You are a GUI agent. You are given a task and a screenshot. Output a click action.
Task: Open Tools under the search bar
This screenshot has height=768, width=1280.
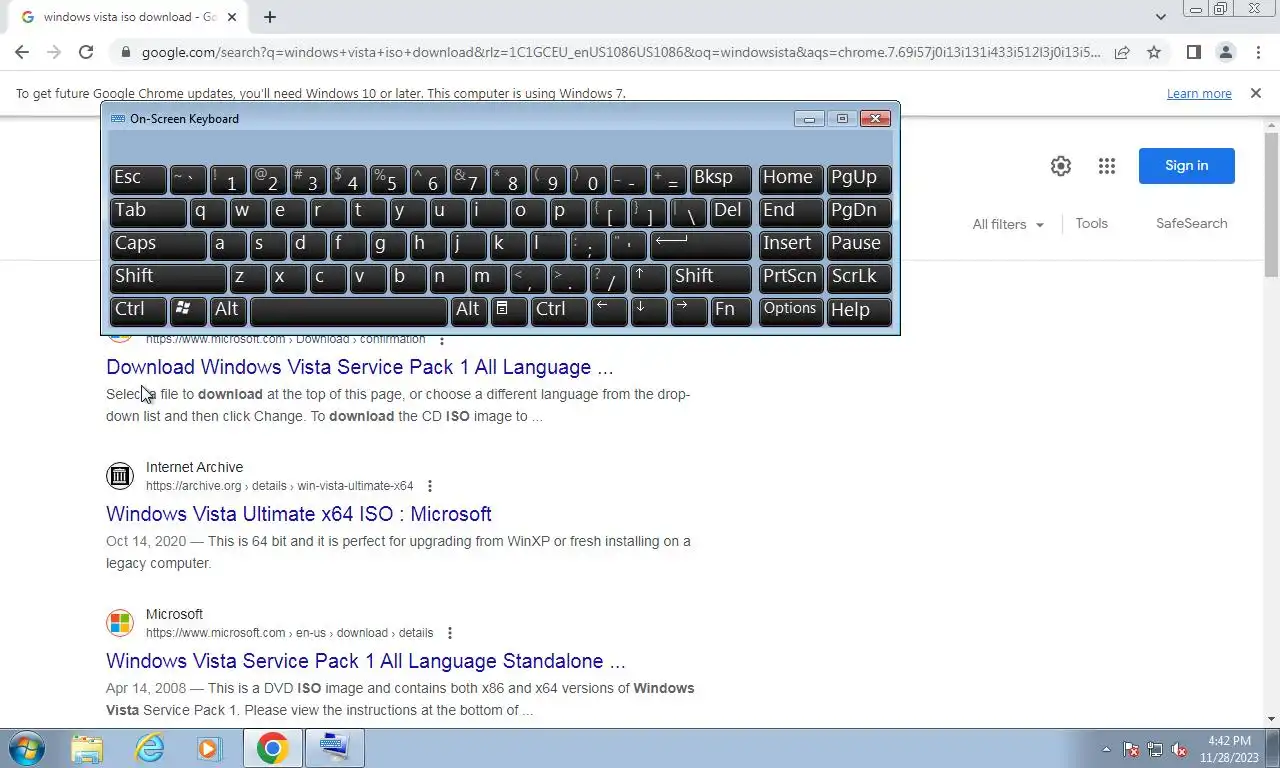click(x=1091, y=223)
